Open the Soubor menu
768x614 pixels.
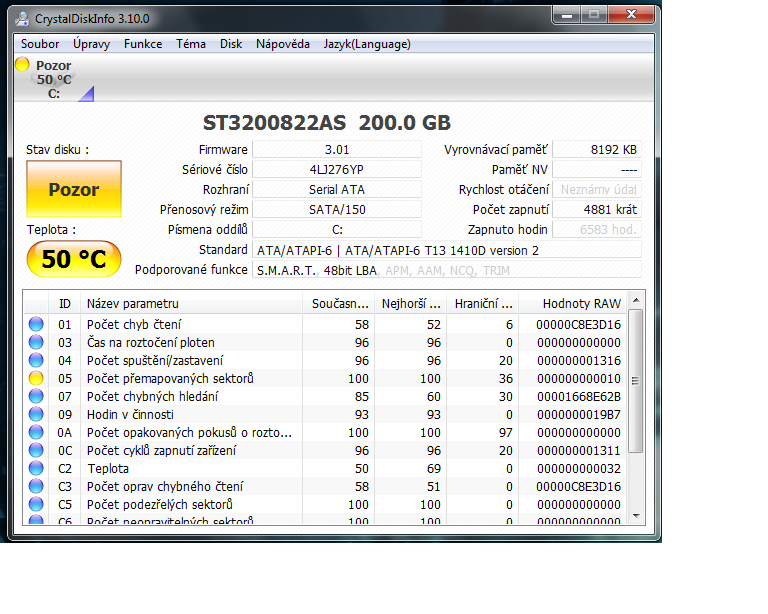[x=40, y=44]
